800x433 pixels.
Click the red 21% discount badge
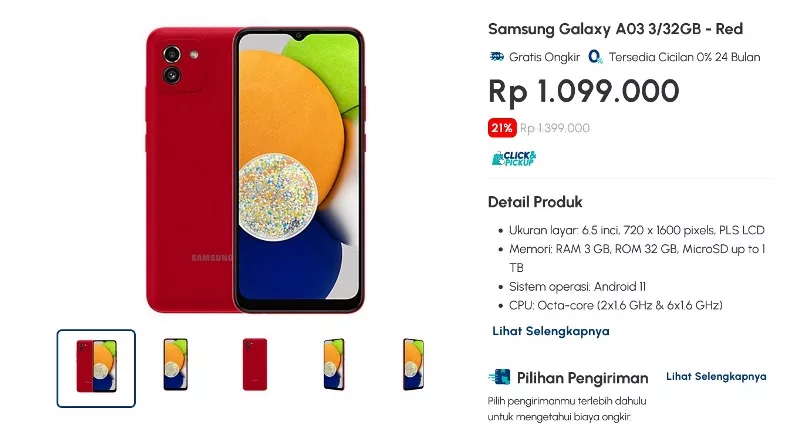coord(502,128)
